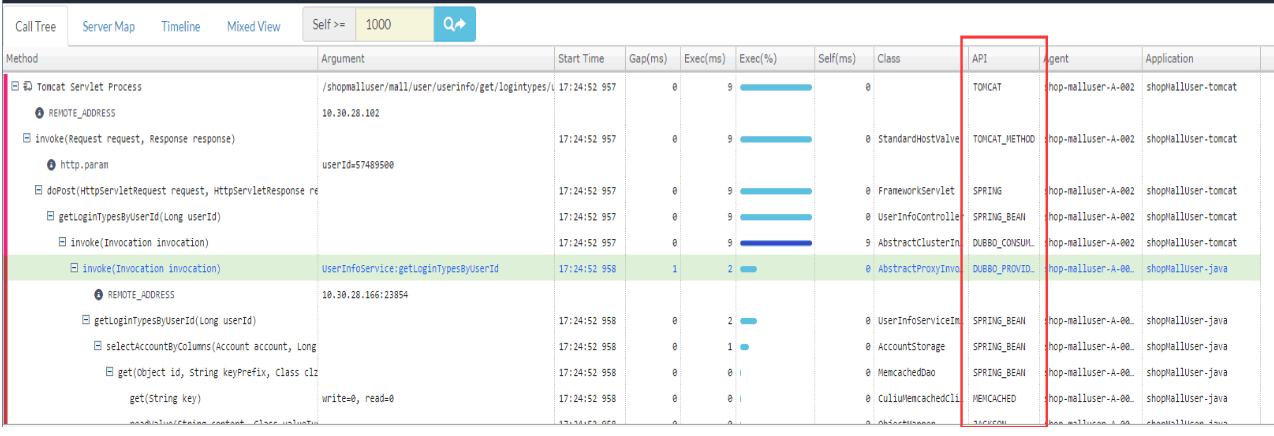Click the info icon beside http.param
1274x436 pixels.
click(x=51, y=165)
